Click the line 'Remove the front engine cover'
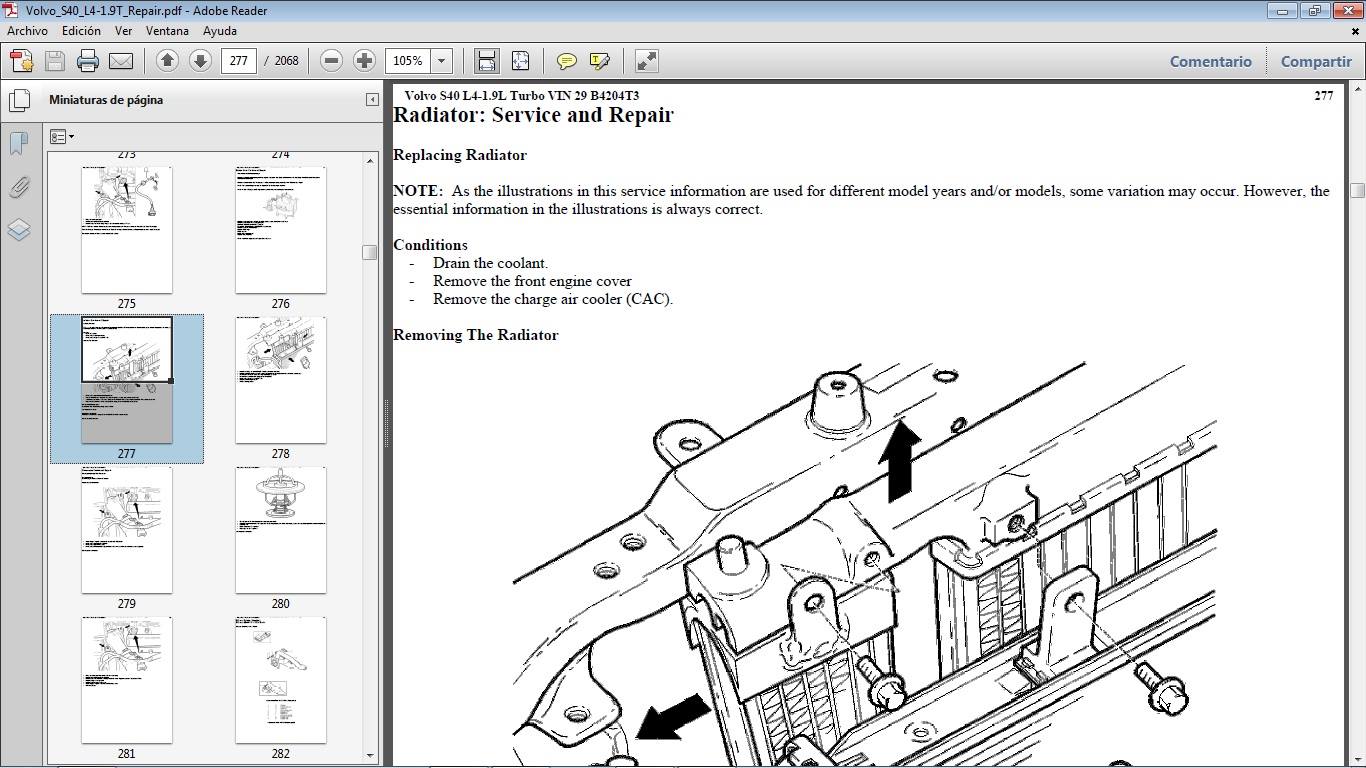This screenshot has height=768, width=1366. pyautogui.click(x=532, y=281)
